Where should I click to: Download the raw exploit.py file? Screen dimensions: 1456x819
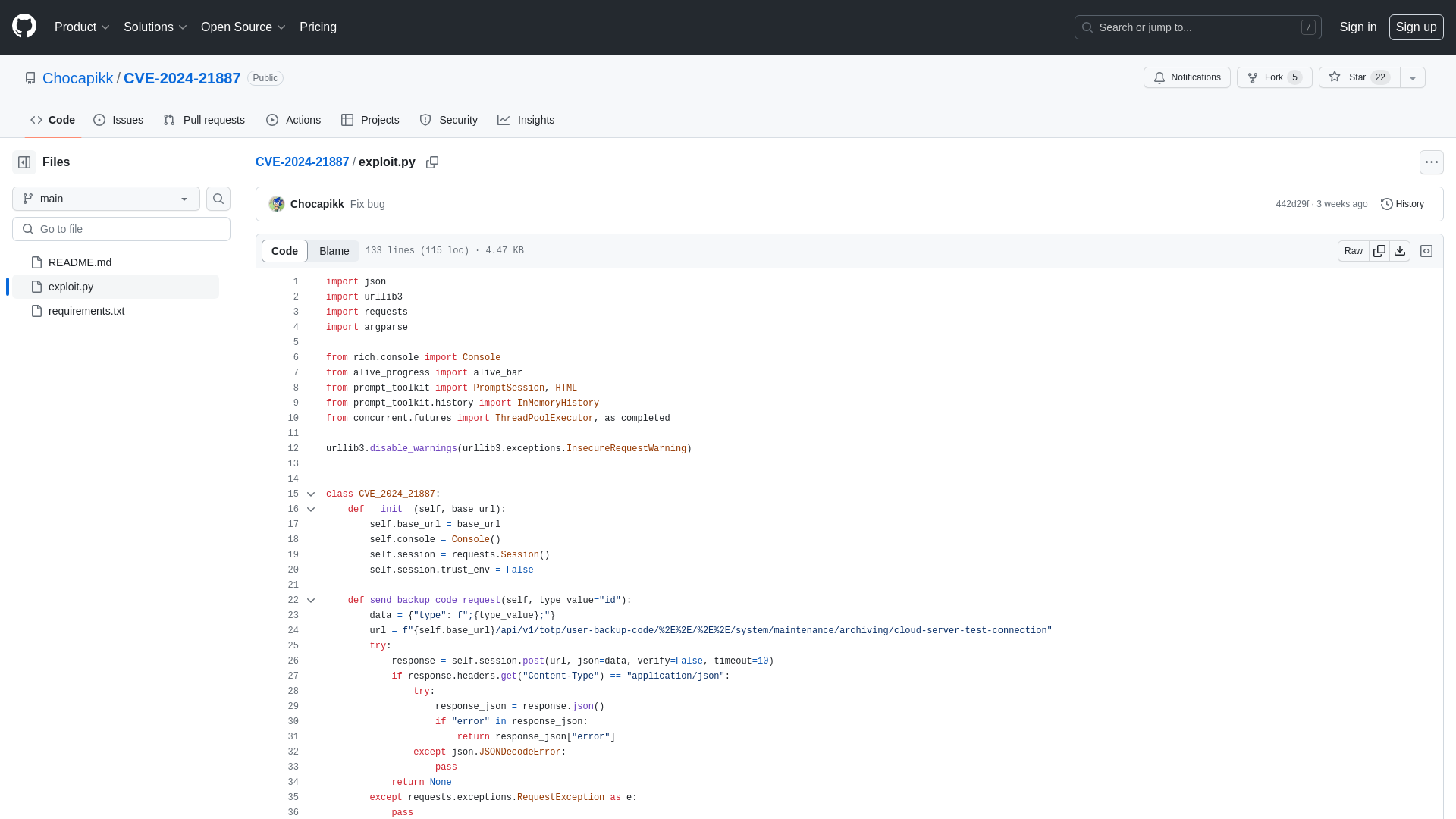[1400, 251]
